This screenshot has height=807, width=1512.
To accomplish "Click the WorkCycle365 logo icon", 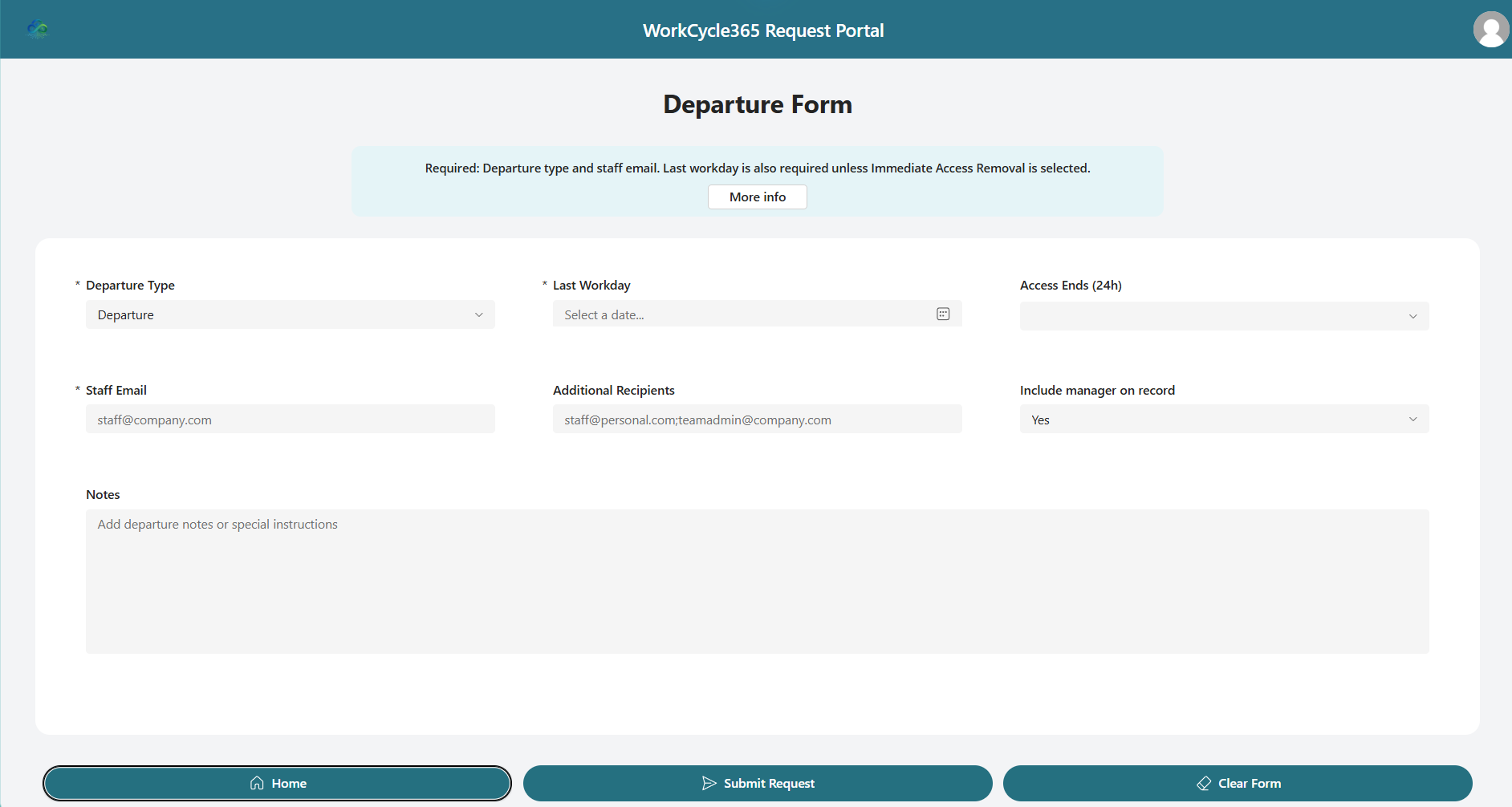I will coord(38,30).
